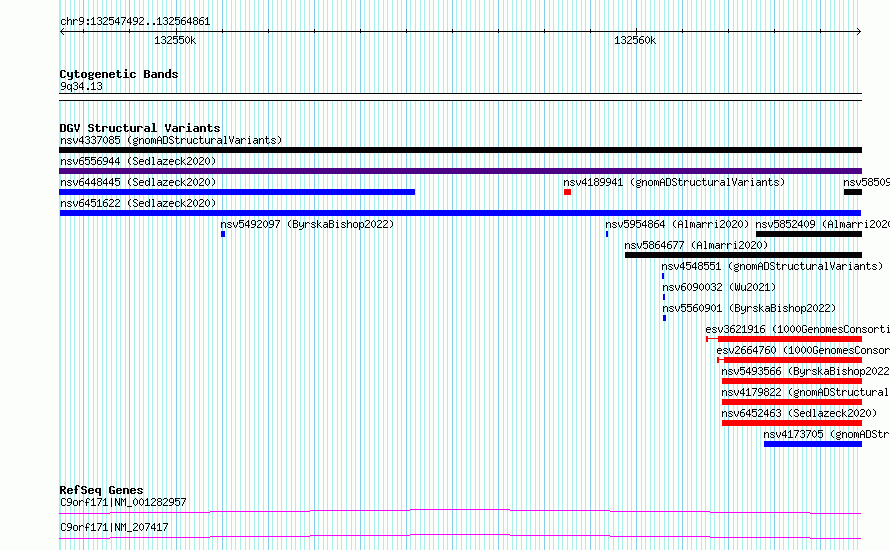890x550 pixels.
Task: Select the red nsv4179822 variant bar
Action: 792,402
